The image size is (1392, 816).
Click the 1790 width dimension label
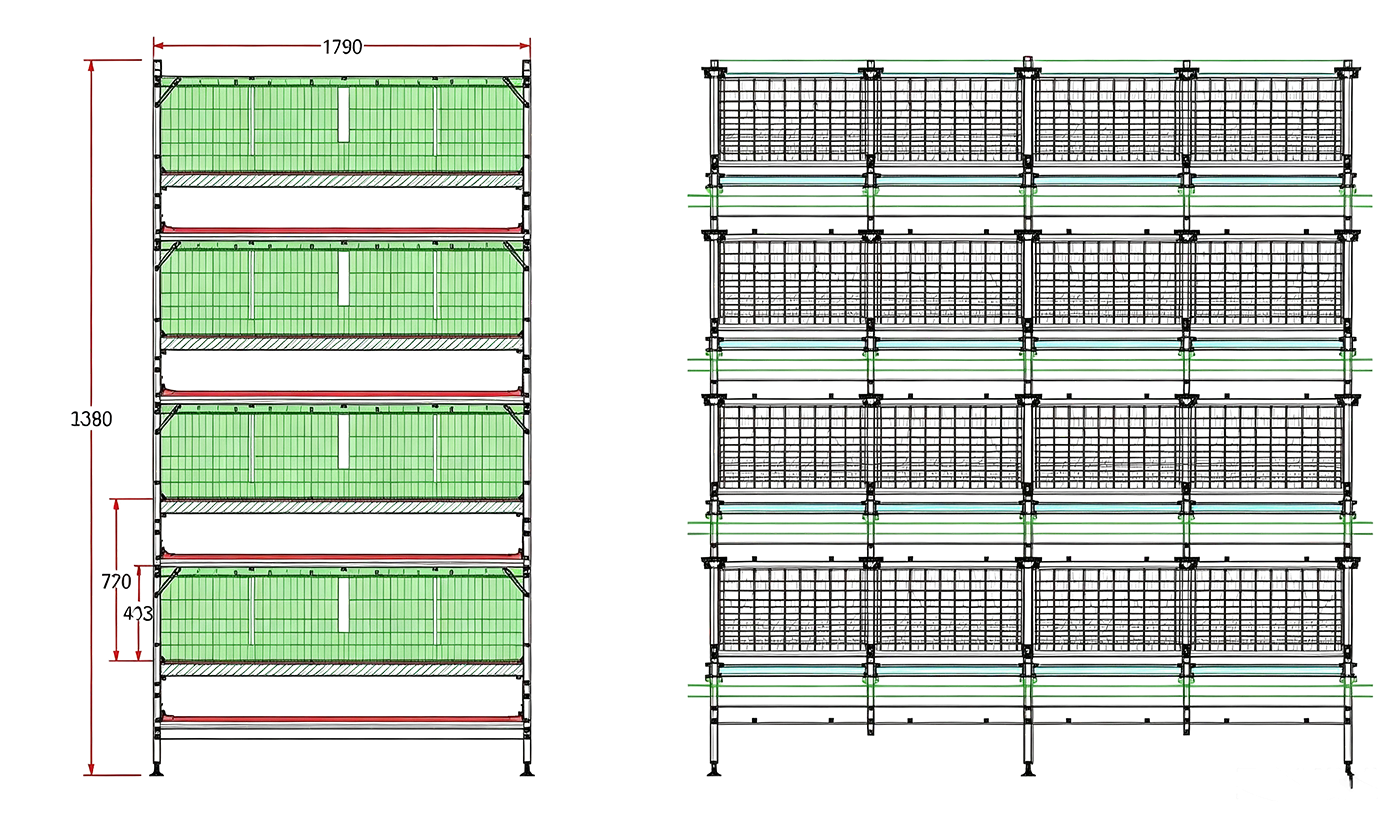[342, 46]
